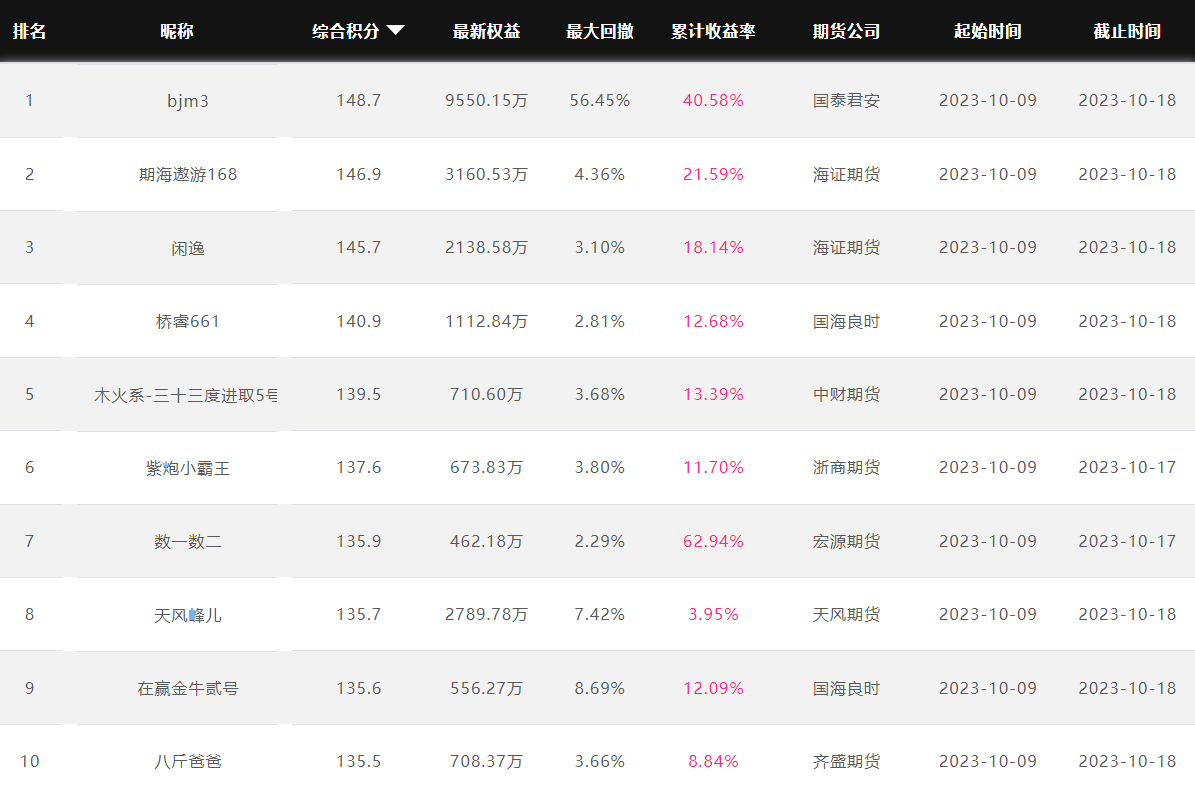Image resolution: width=1195 pixels, height=794 pixels.
Task: Select return rate 18.14%
Action: click(713, 248)
